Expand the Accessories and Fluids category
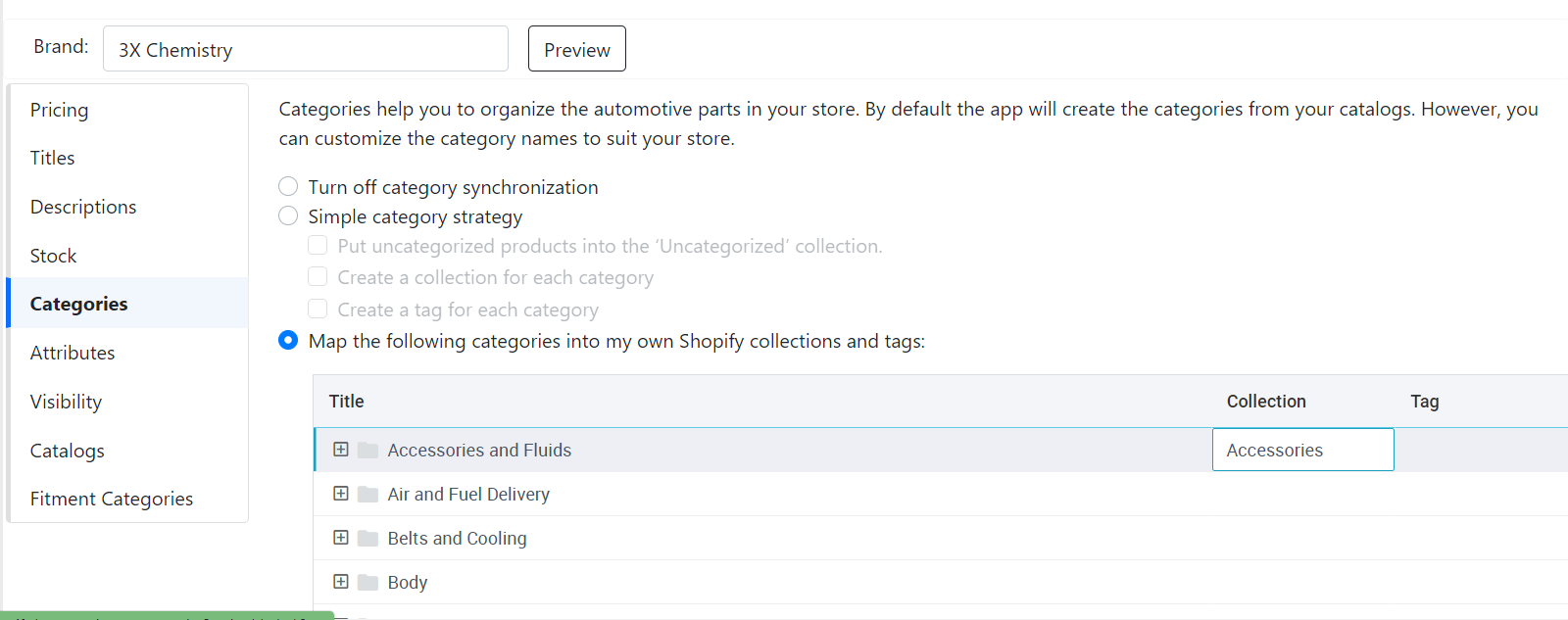The height and width of the screenshot is (620, 1568). [x=341, y=450]
